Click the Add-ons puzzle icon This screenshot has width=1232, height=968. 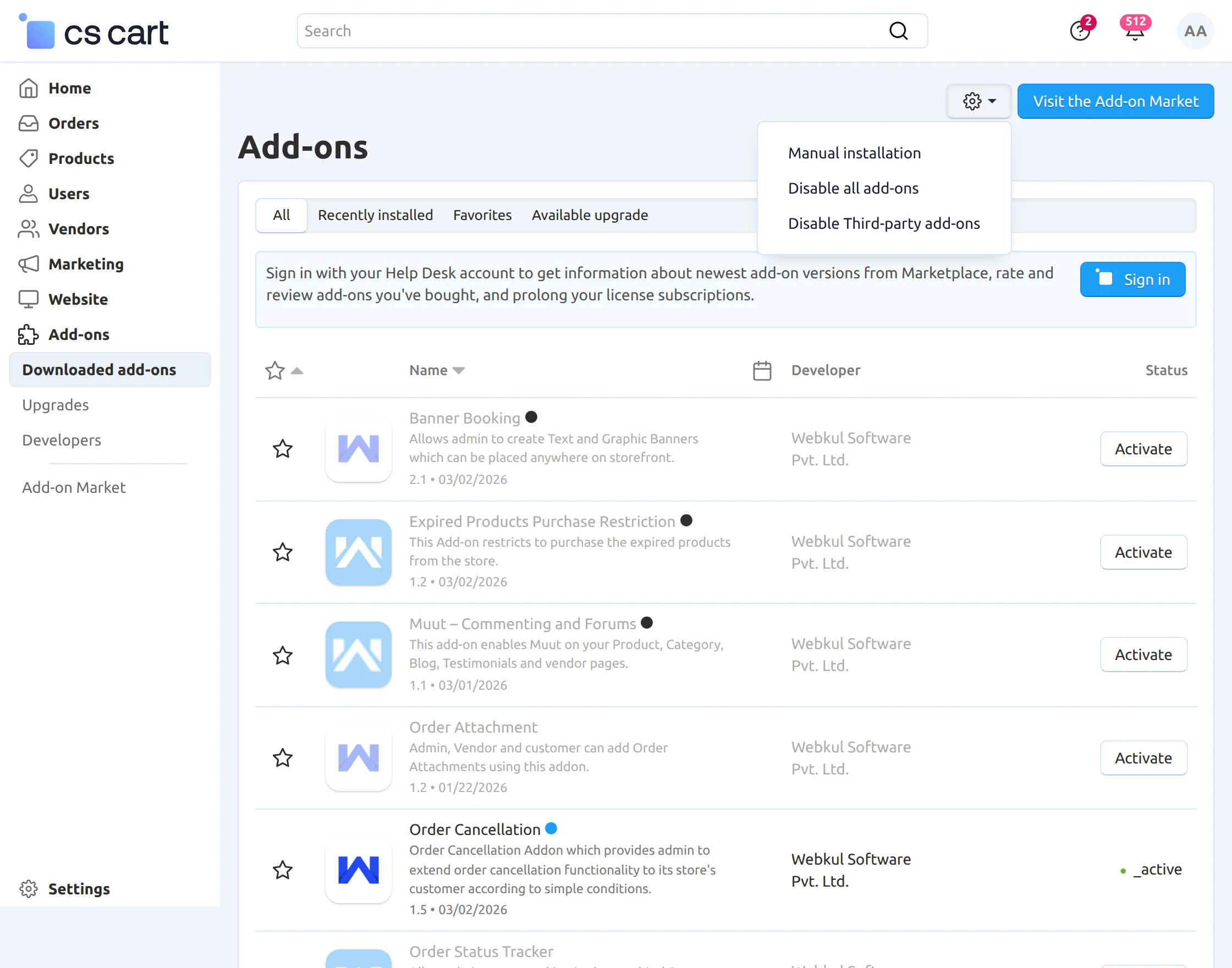pyautogui.click(x=29, y=334)
